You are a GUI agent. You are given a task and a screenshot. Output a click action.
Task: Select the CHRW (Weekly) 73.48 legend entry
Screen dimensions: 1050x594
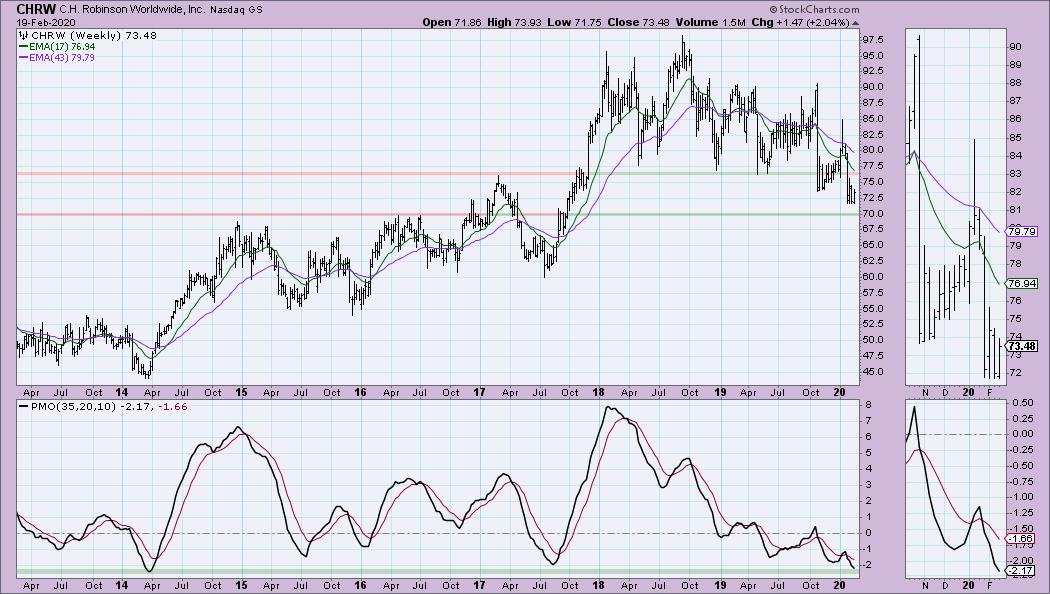(x=94, y=35)
